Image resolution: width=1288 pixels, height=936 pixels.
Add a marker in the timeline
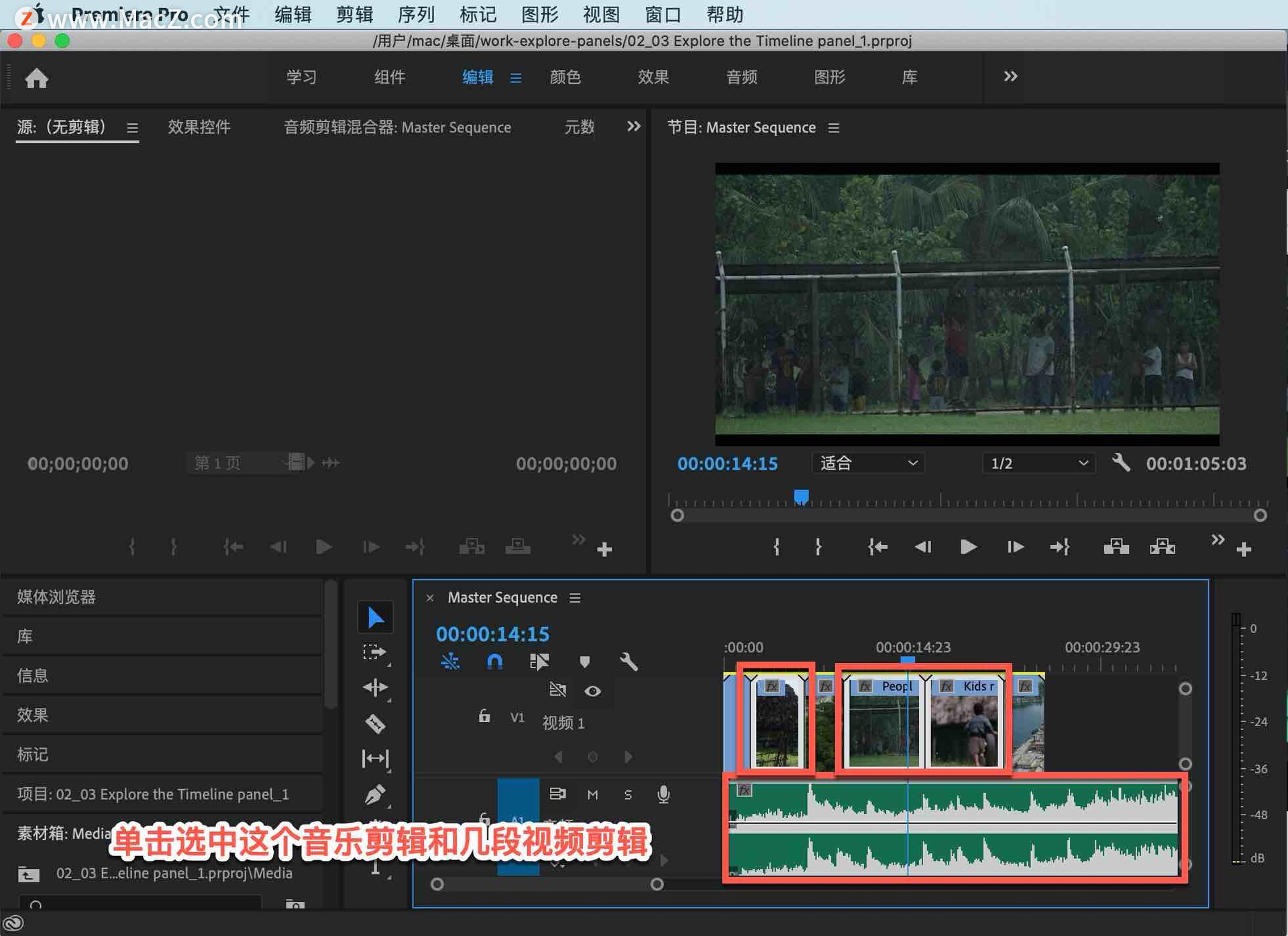click(584, 662)
